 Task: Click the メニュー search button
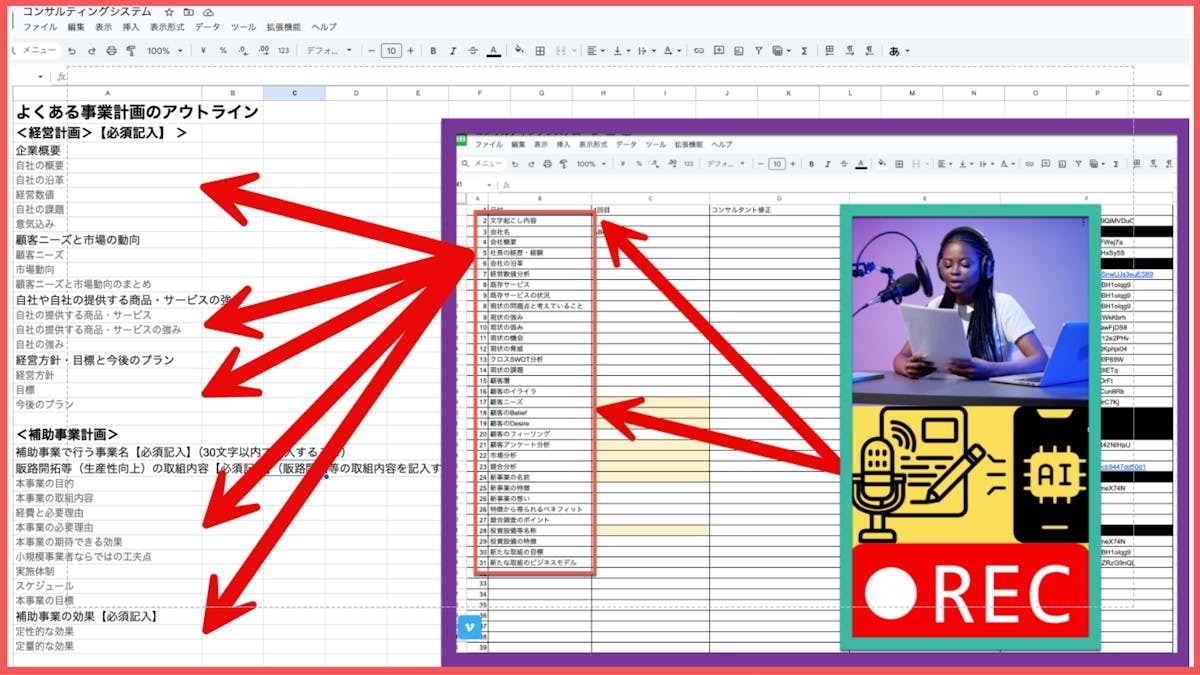tap(35, 50)
